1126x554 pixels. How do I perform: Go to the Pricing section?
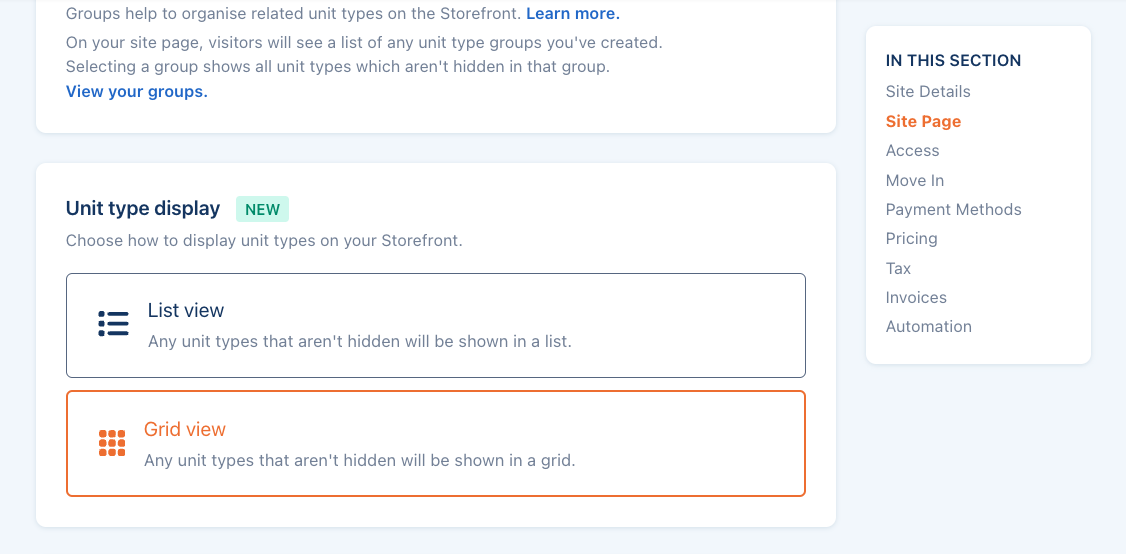(x=911, y=238)
